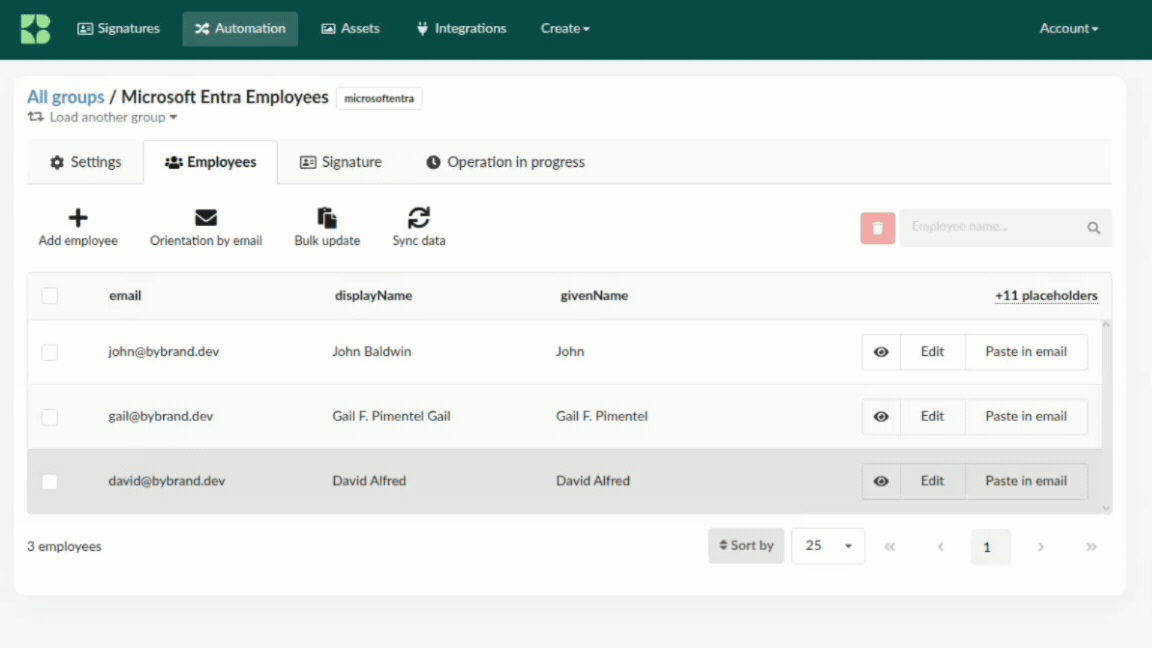Check the box for john@bybrand.dev
This screenshot has height=648, width=1152.
[50, 352]
